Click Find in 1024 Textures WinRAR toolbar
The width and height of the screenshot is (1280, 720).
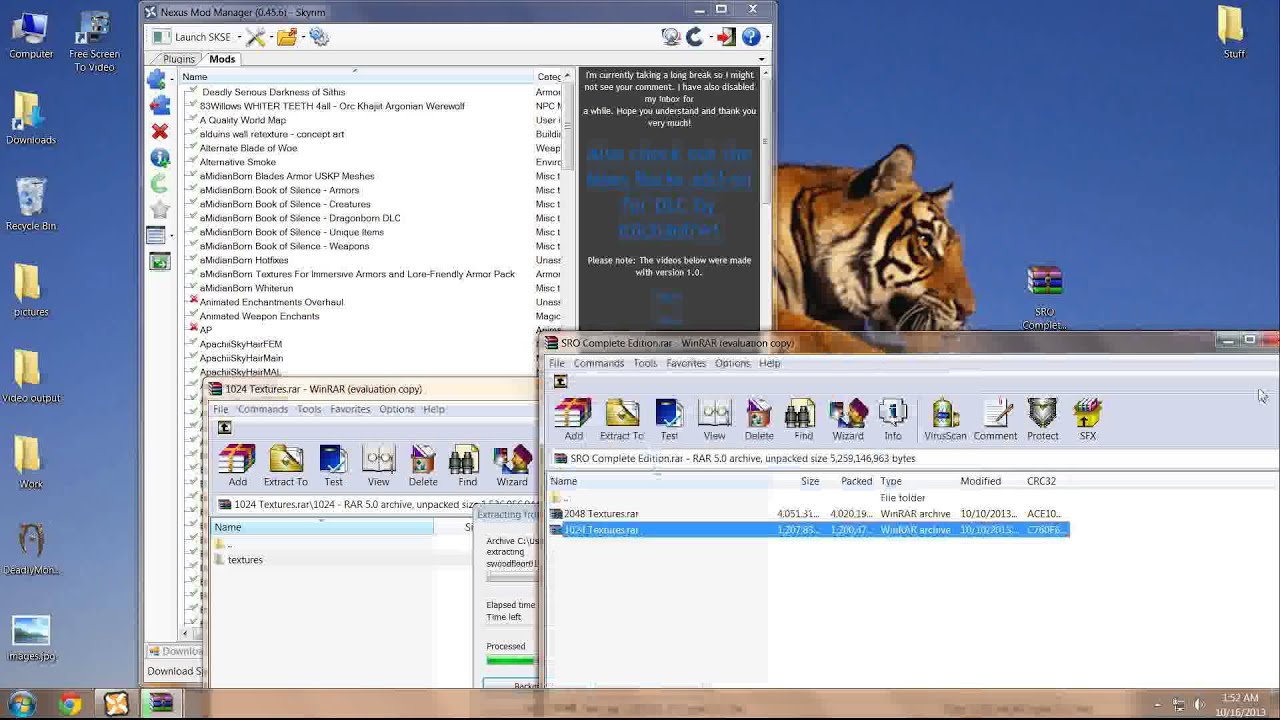click(x=467, y=465)
